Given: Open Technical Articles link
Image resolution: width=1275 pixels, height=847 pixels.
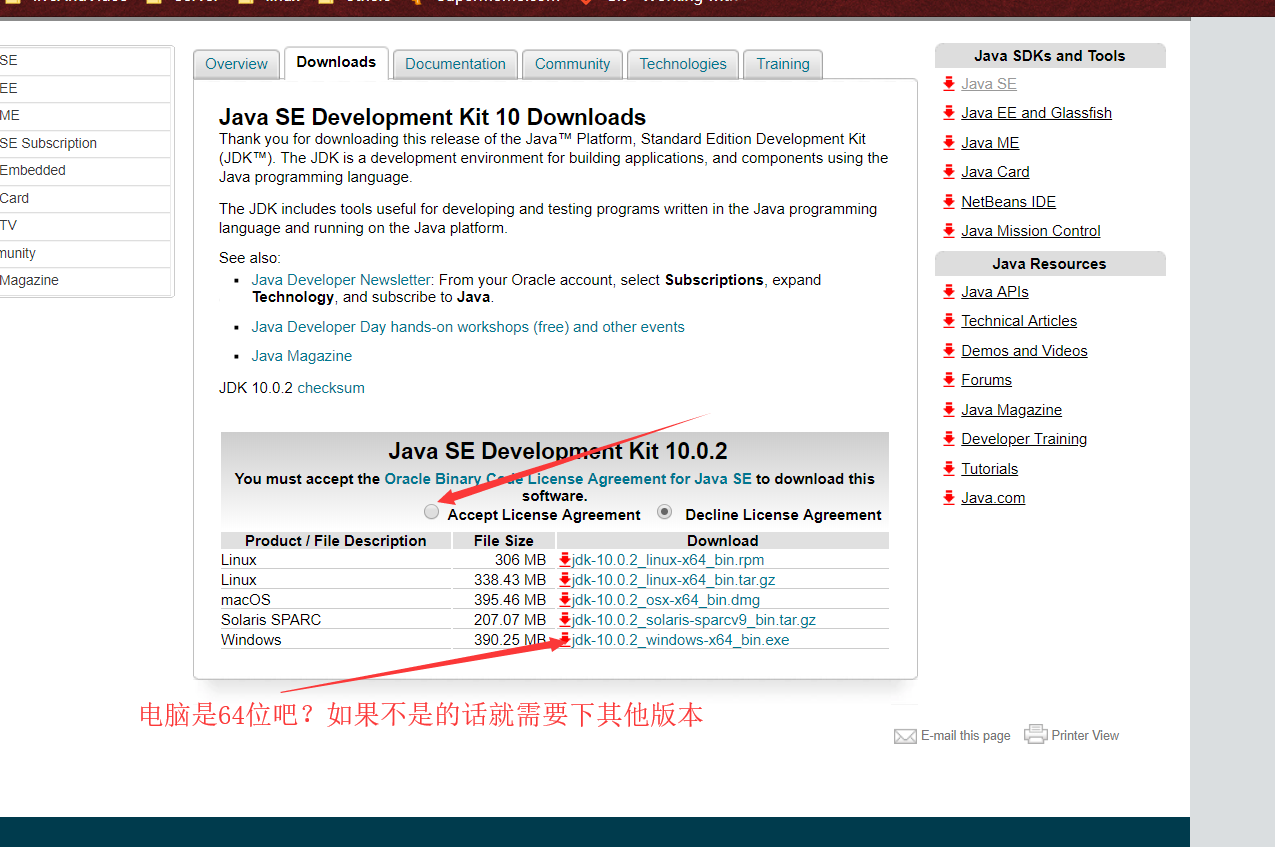Looking at the screenshot, I should pyautogui.click(x=1019, y=321).
